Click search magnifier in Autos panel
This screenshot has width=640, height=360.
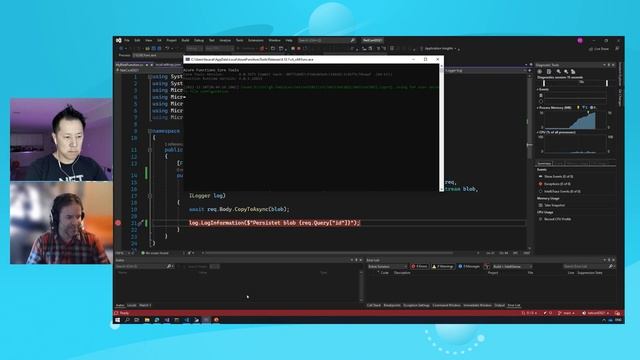[169, 267]
